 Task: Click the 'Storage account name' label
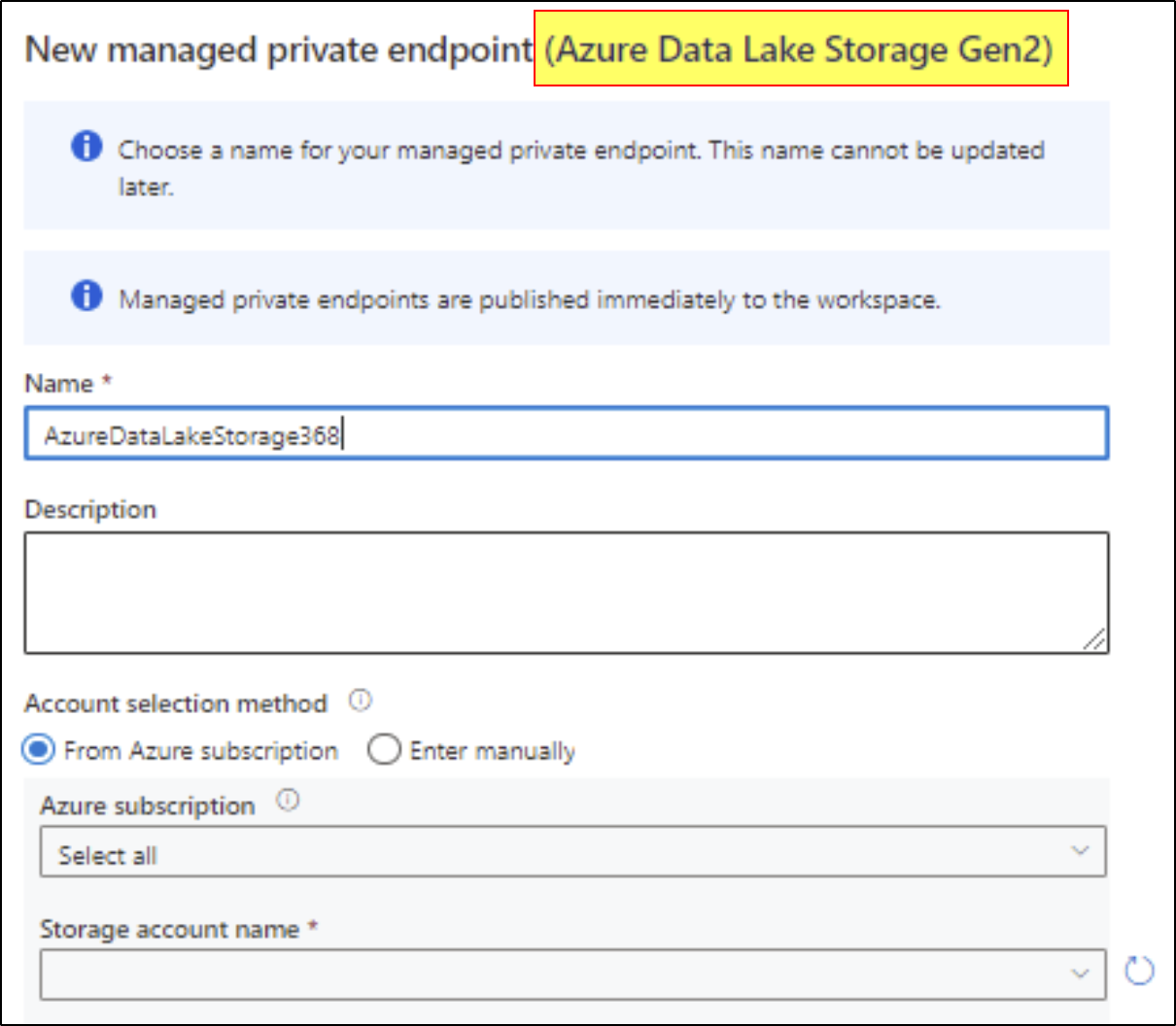pos(169,929)
